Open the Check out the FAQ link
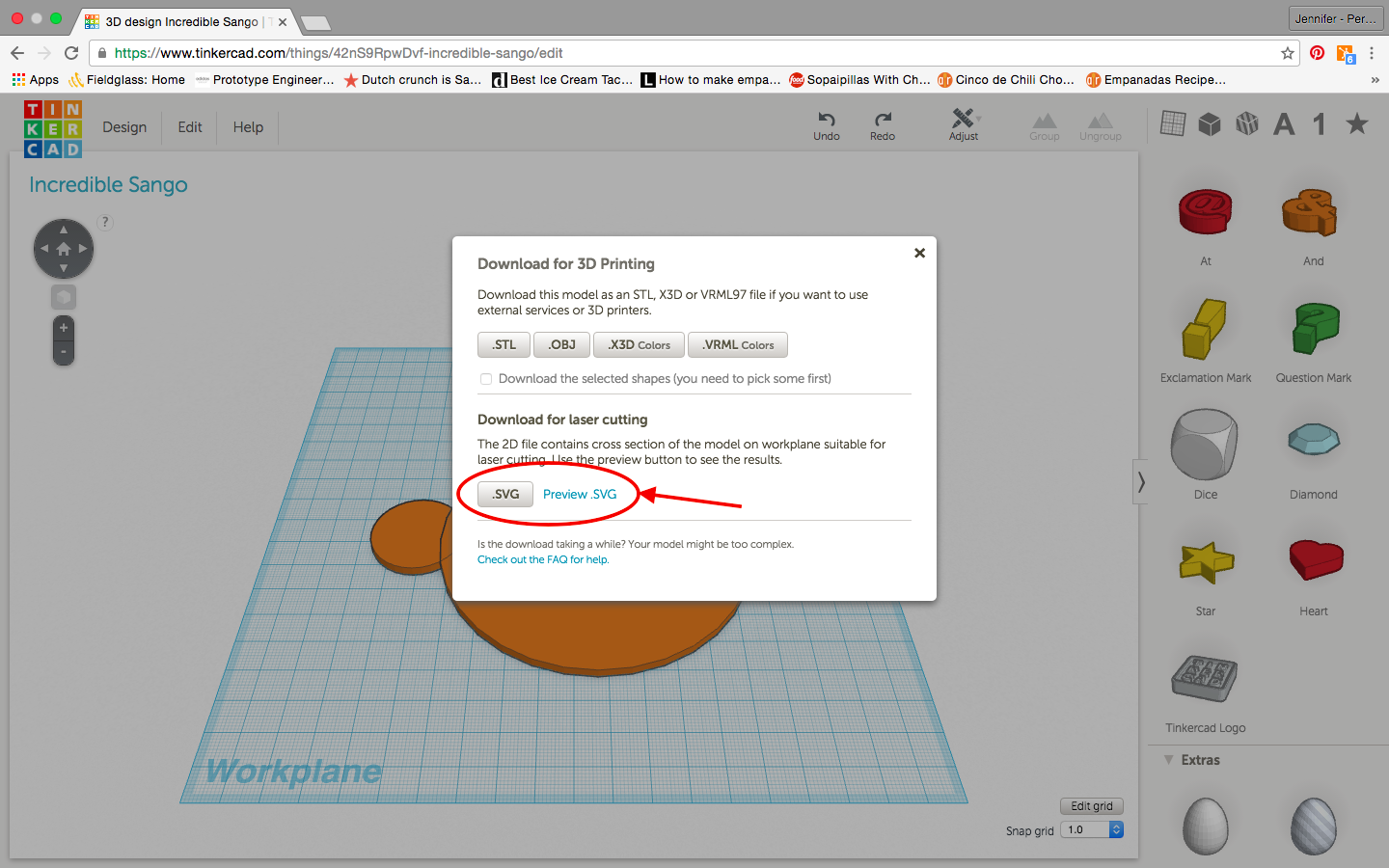This screenshot has height=868, width=1389. [543, 559]
